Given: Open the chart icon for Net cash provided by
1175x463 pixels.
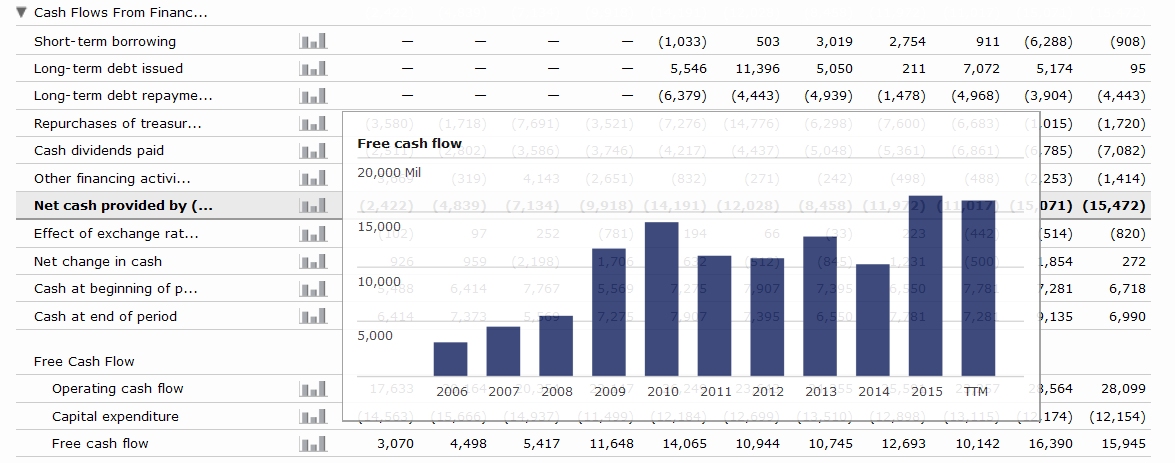Looking at the screenshot, I should 313,205.
